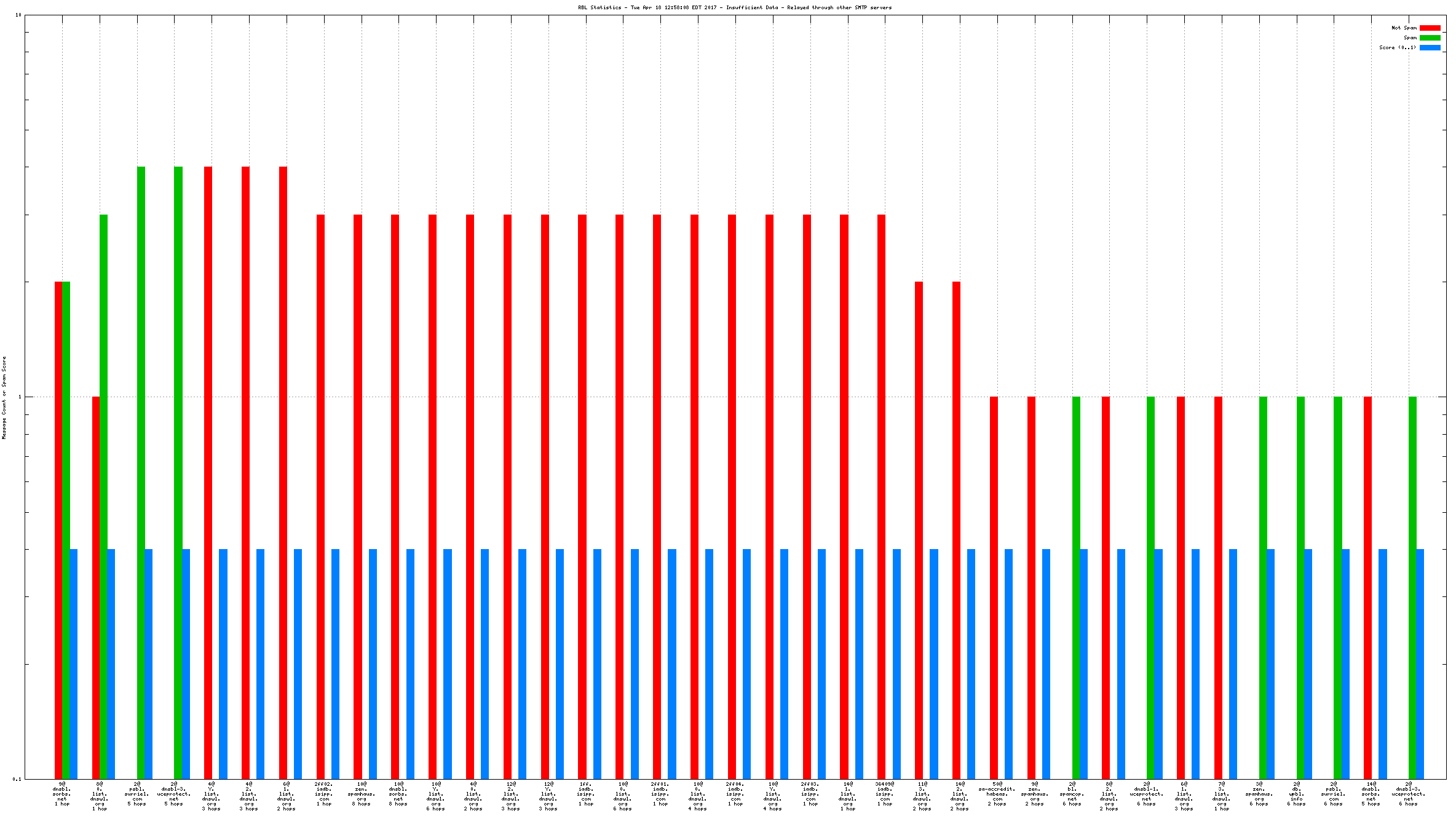Screen dimensions: 1456x819
Task: Click the db.wpbl.info 6 hops label
Action: click(x=1296, y=794)
